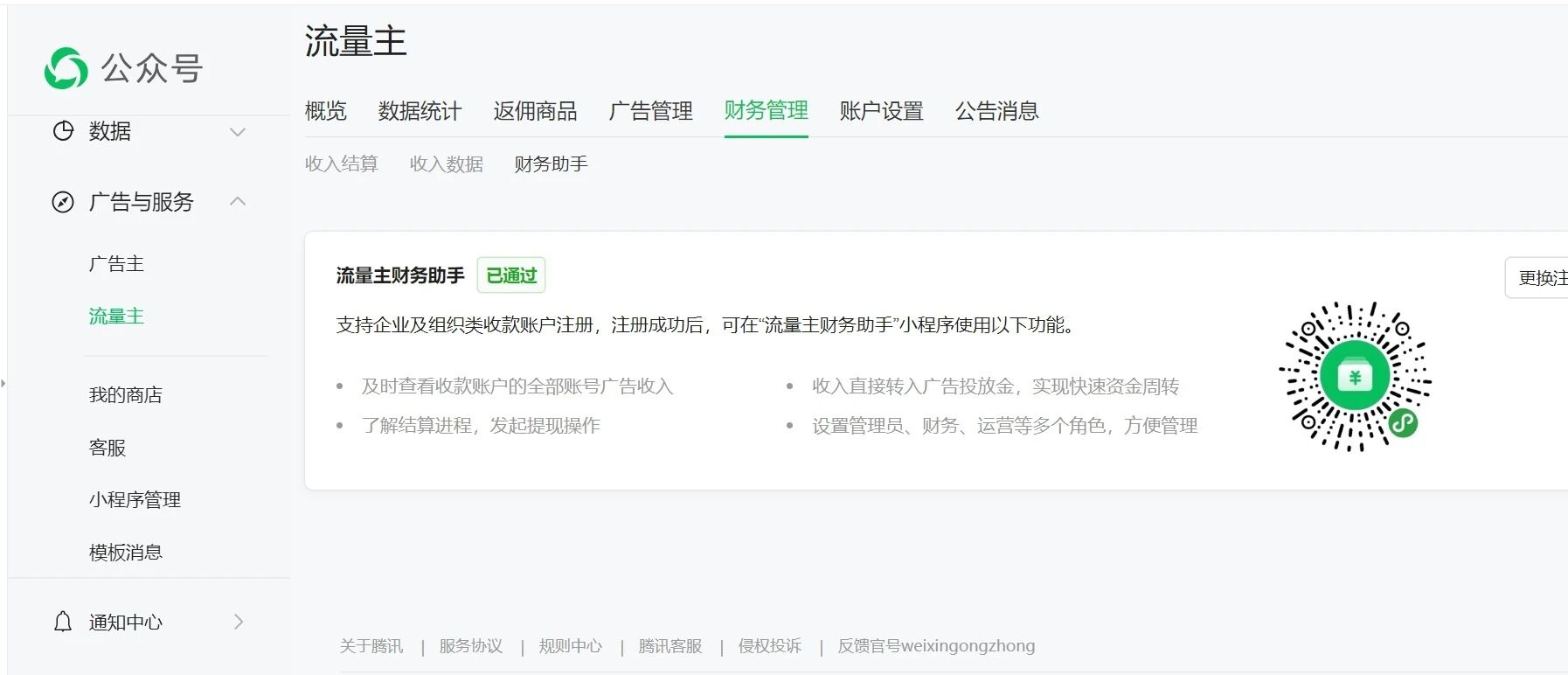Click the 流量主财务助手 mini program QR code
1568x675 pixels.
1355,377
